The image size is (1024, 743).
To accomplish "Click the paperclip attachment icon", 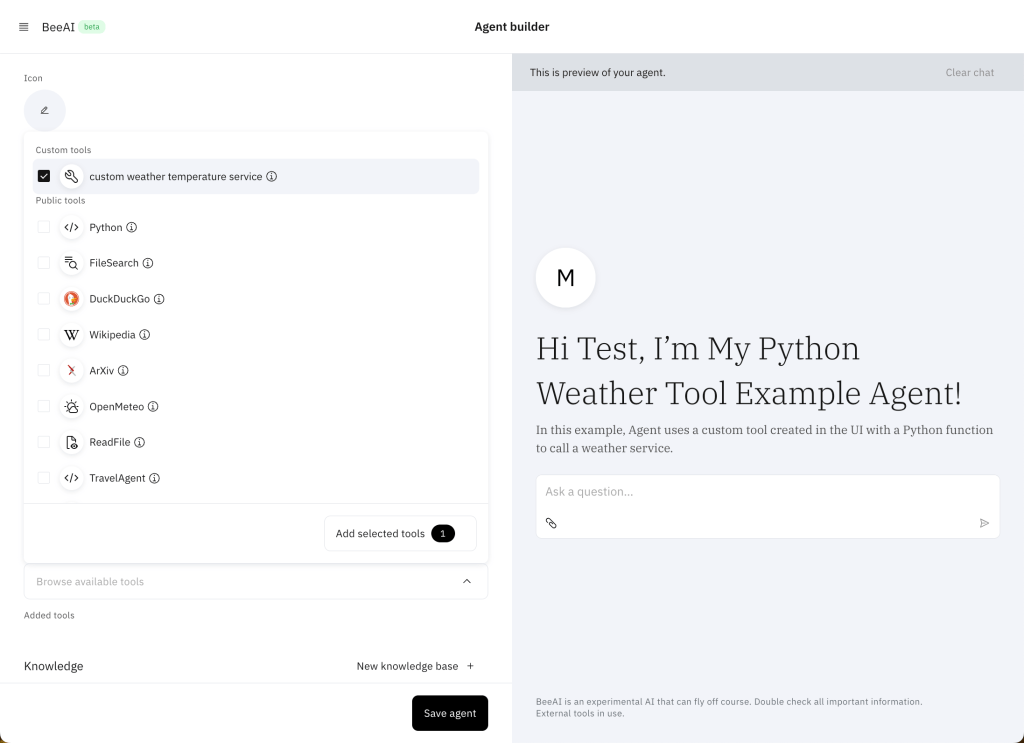I will [x=551, y=523].
